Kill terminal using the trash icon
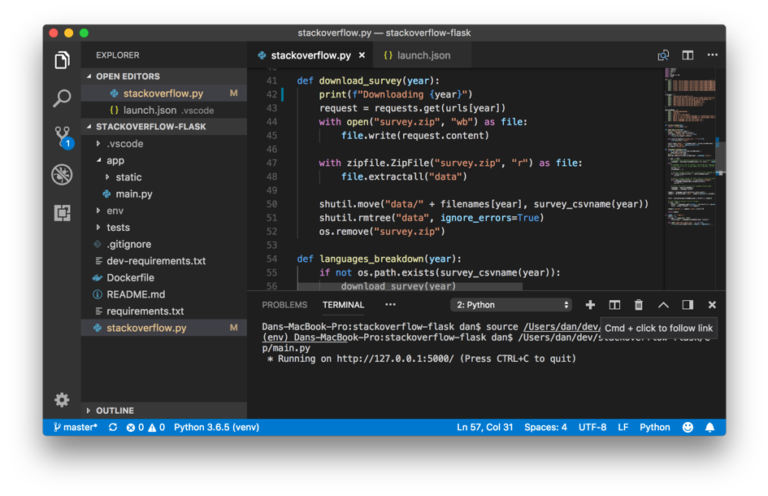 [x=638, y=305]
